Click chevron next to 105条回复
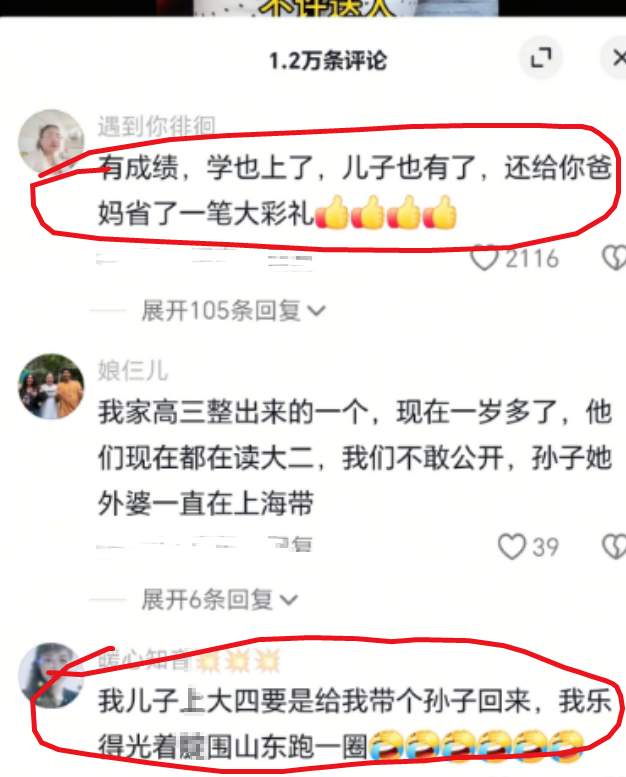This screenshot has width=626, height=777. pos(316,311)
